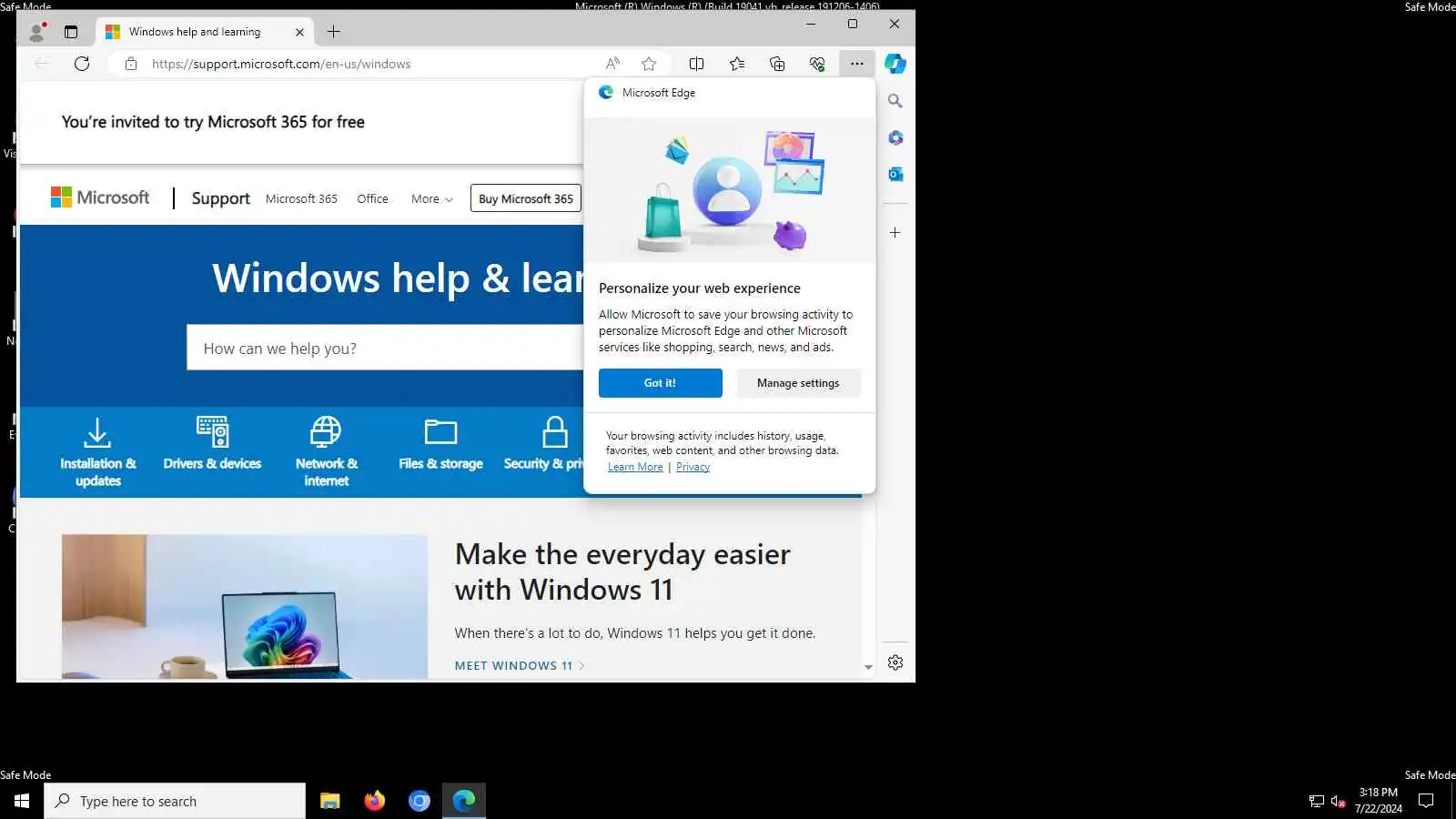Click the Manage settings button
Screen dimensions: 1456x819
pos(798,383)
